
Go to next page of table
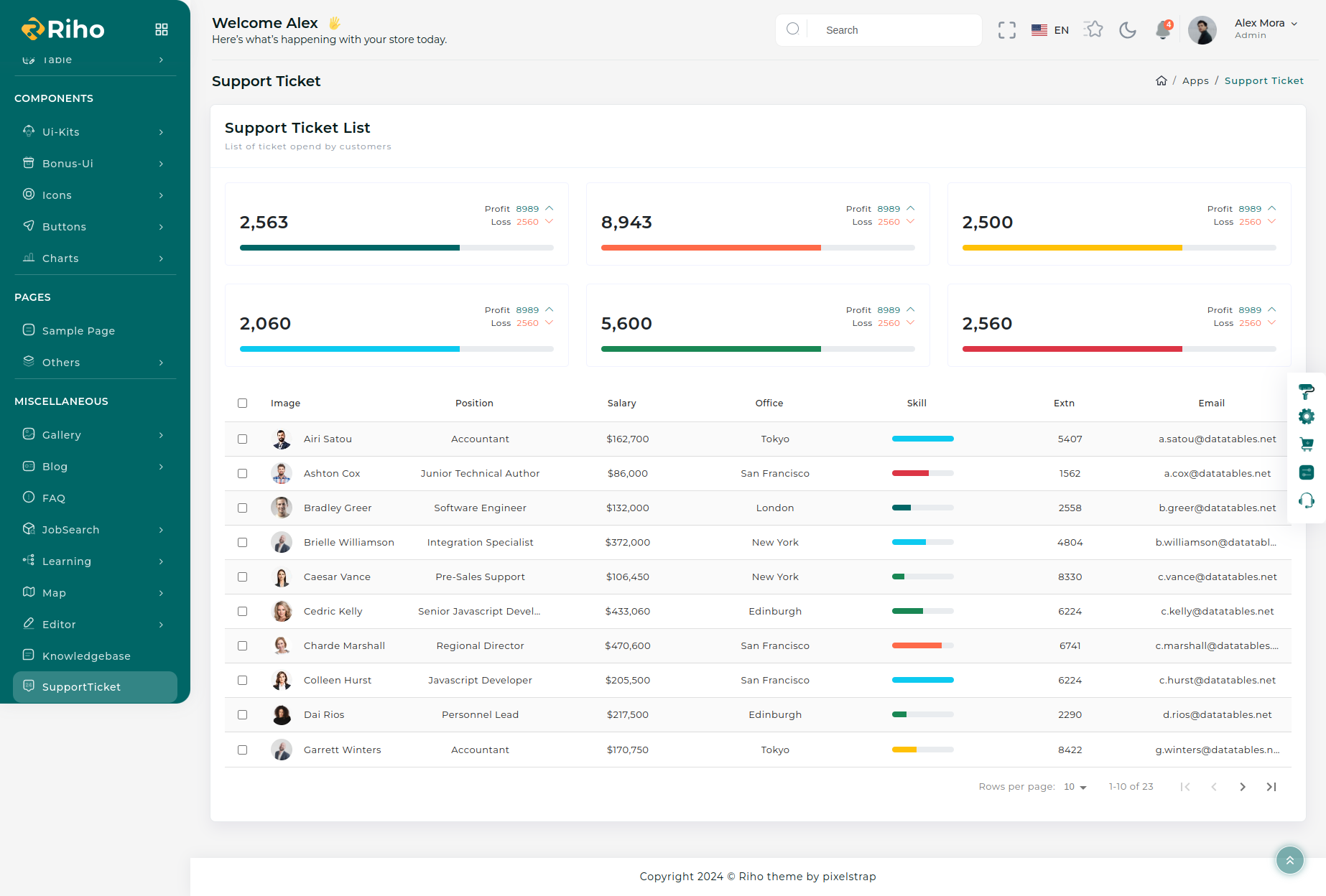[x=1243, y=787]
